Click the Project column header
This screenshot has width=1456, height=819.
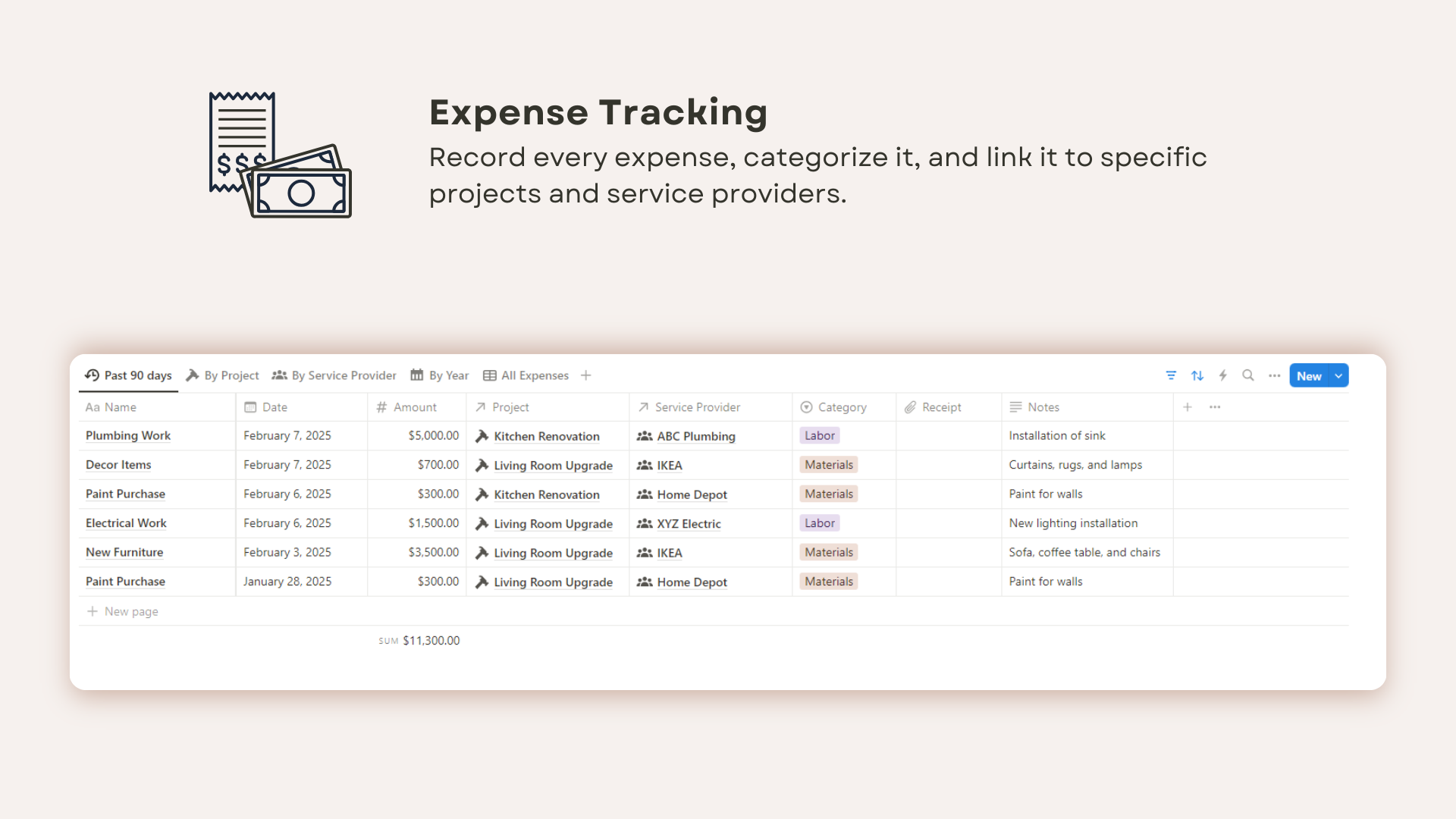point(548,407)
